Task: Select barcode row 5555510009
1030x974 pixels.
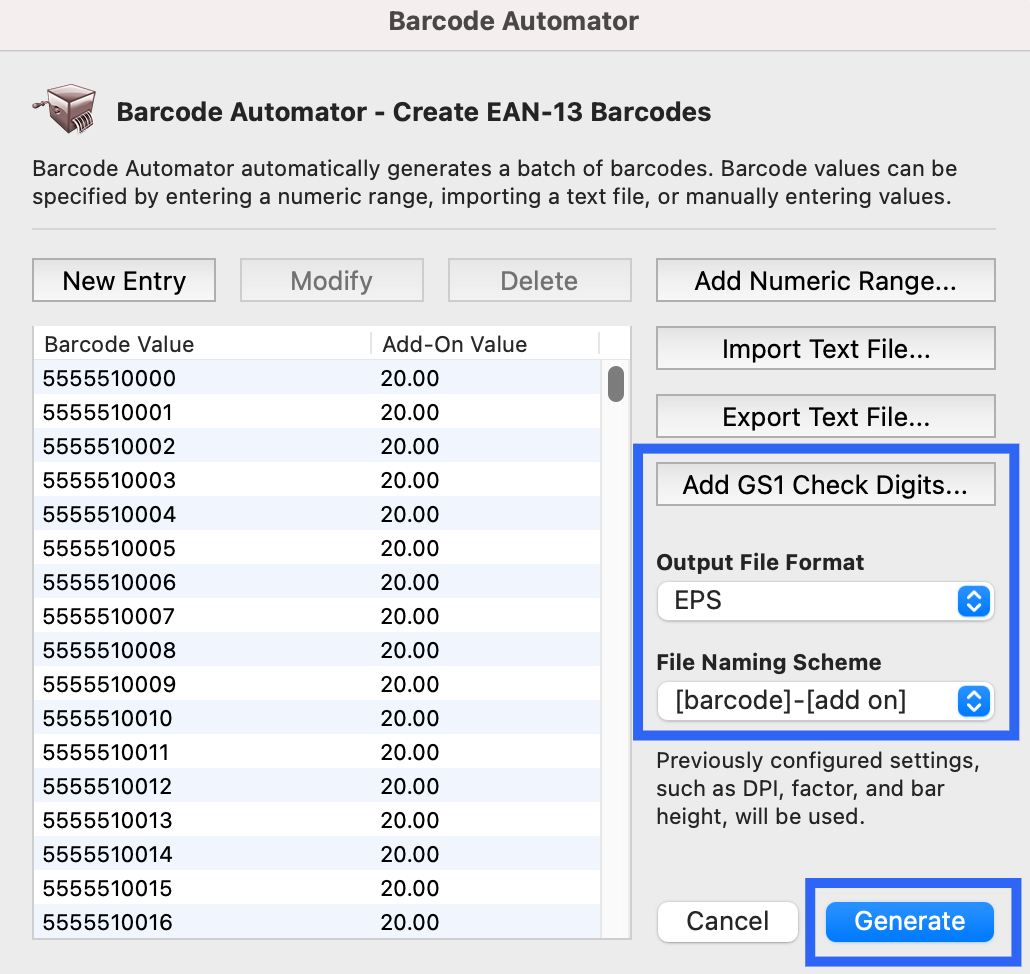Action: pyautogui.click(x=317, y=684)
